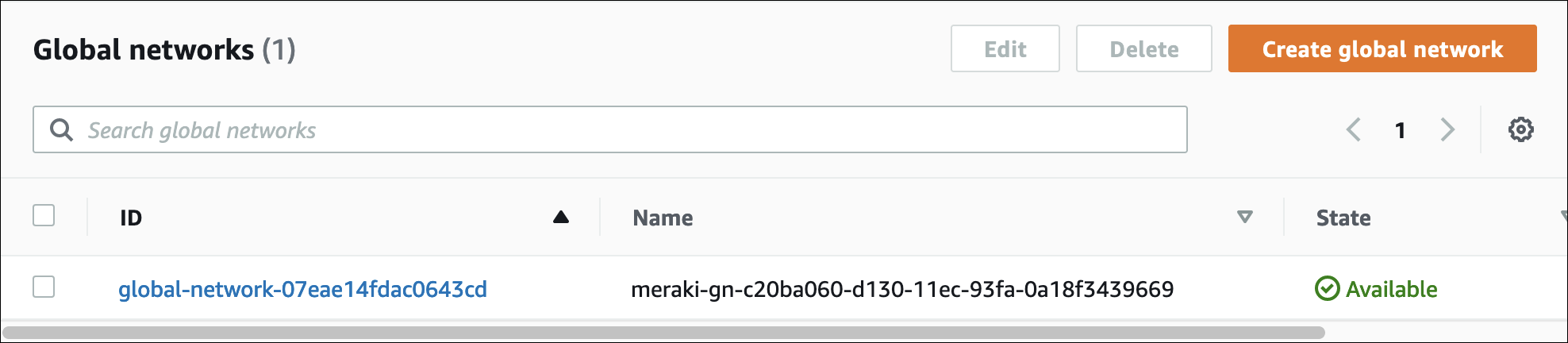The width and height of the screenshot is (1568, 343).
Task: Click the horizontal scrollbar at the bottom
Action: pyautogui.click(x=663, y=333)
